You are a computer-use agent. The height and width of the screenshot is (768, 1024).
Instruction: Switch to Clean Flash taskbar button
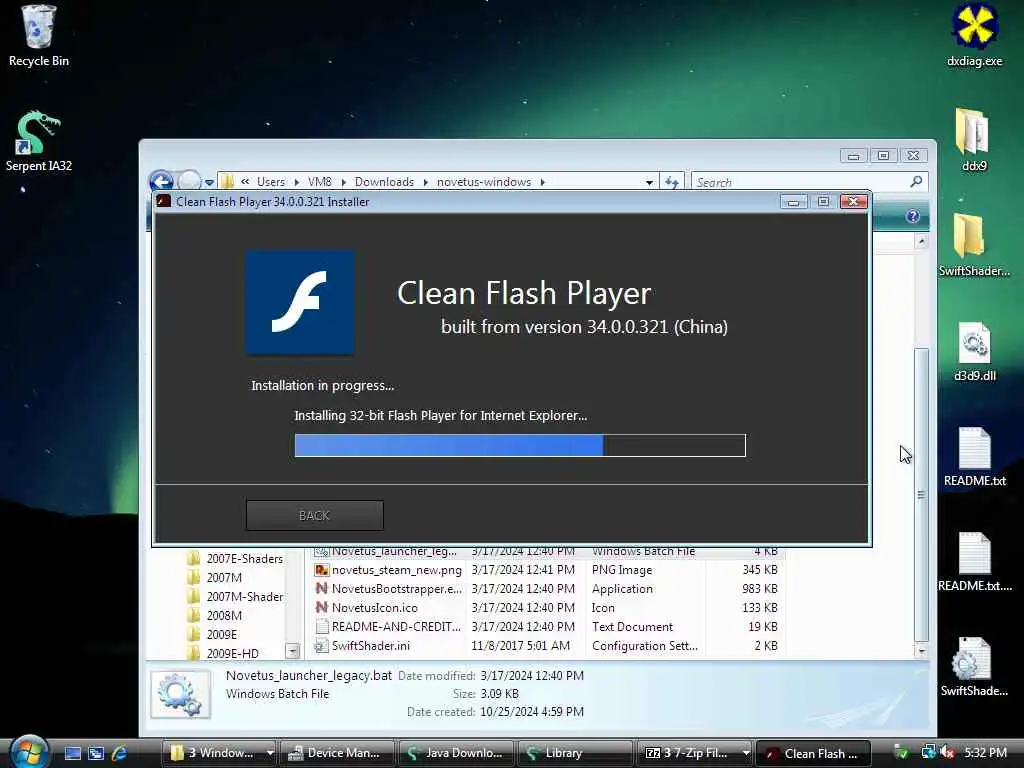pyautogui.click(x=813, y=753)
